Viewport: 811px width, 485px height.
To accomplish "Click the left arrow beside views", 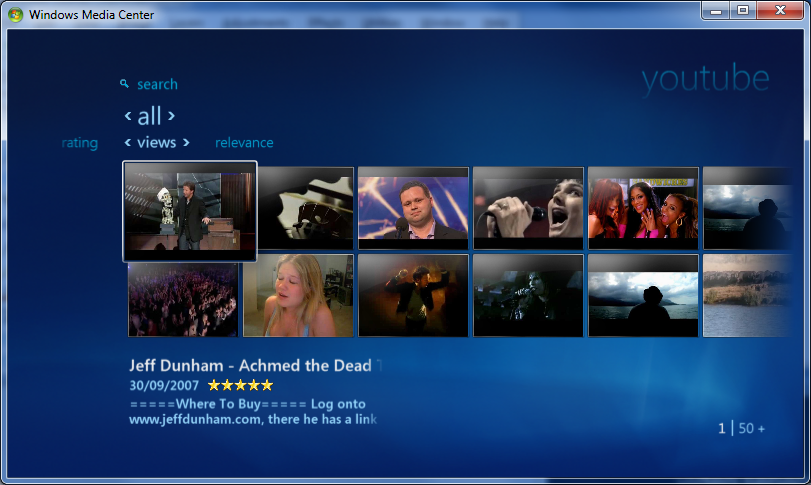I will tap(128, 142).
